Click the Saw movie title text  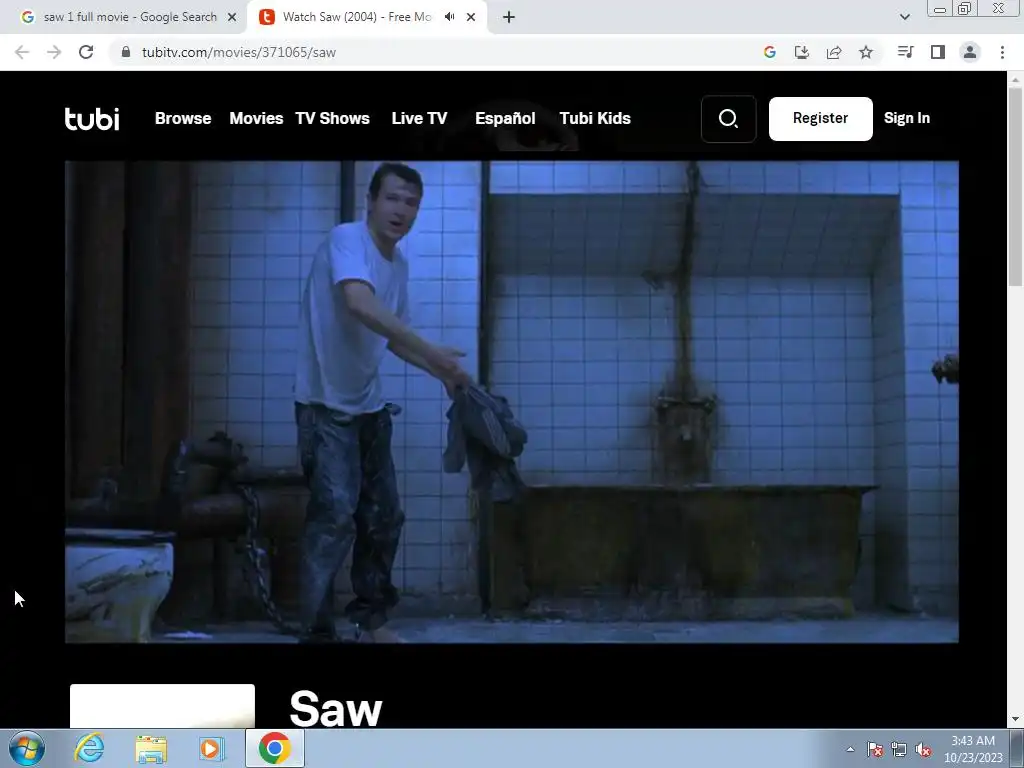click(x=336, y=709)
